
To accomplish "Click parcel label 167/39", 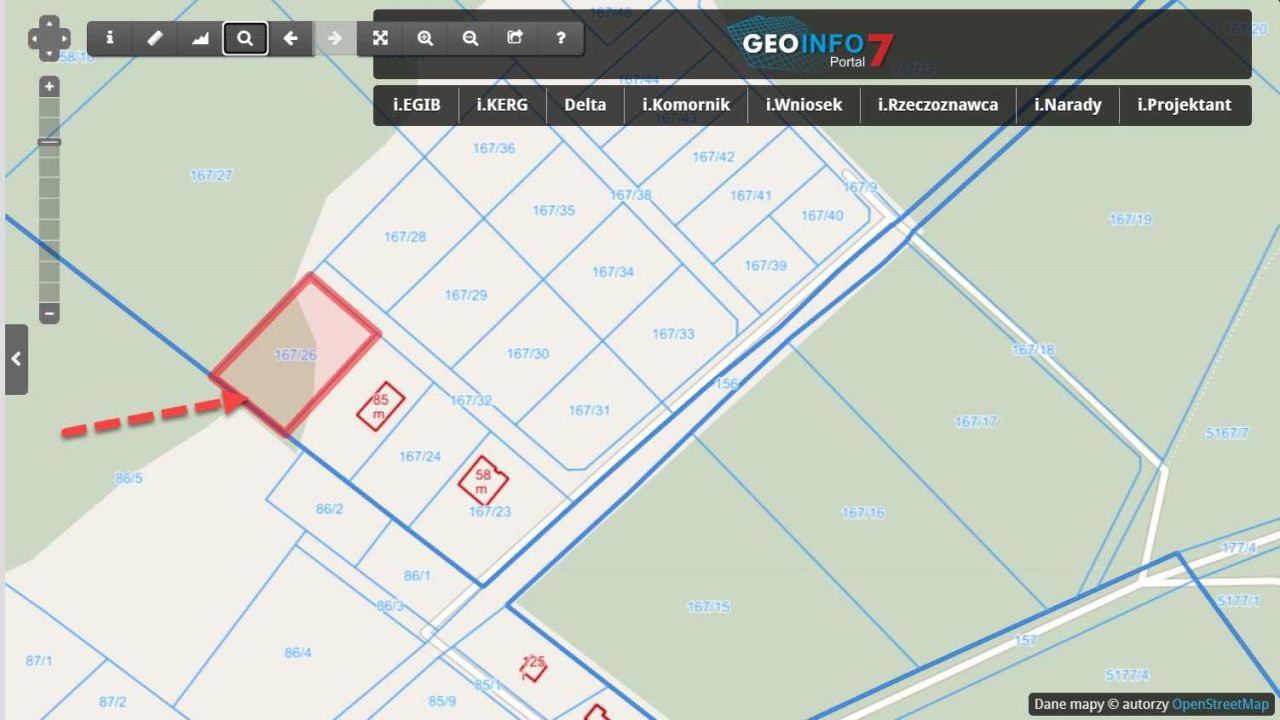I will click(x=765, y=265).
